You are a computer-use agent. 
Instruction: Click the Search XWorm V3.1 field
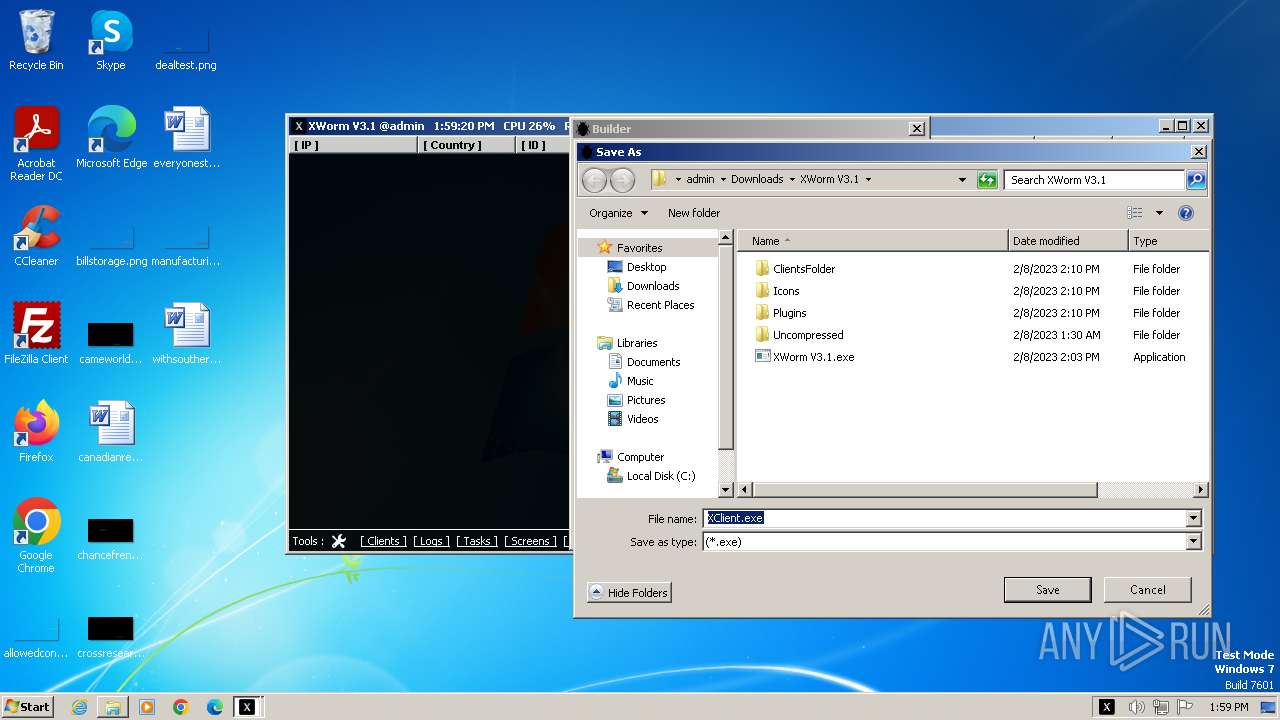coord(1094,180)
